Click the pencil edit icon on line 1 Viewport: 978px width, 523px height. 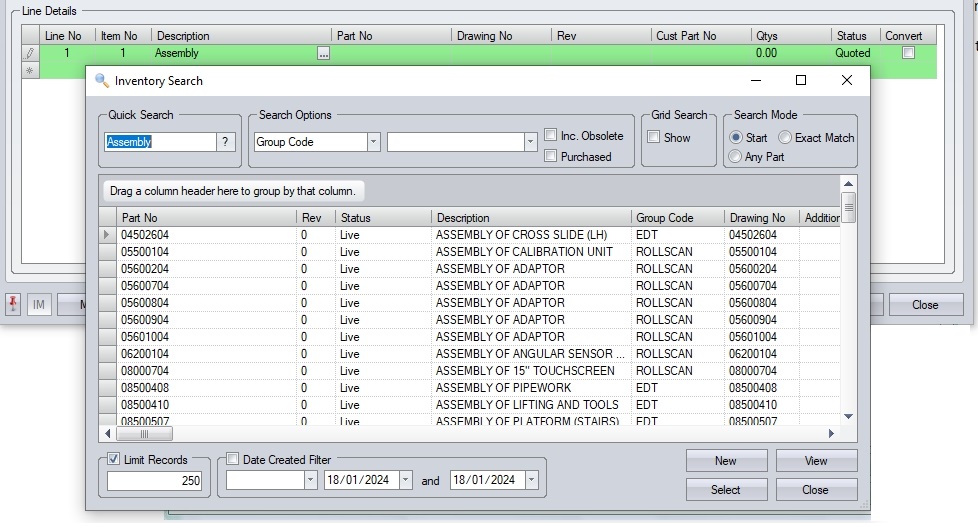click(x=29, y=53)
